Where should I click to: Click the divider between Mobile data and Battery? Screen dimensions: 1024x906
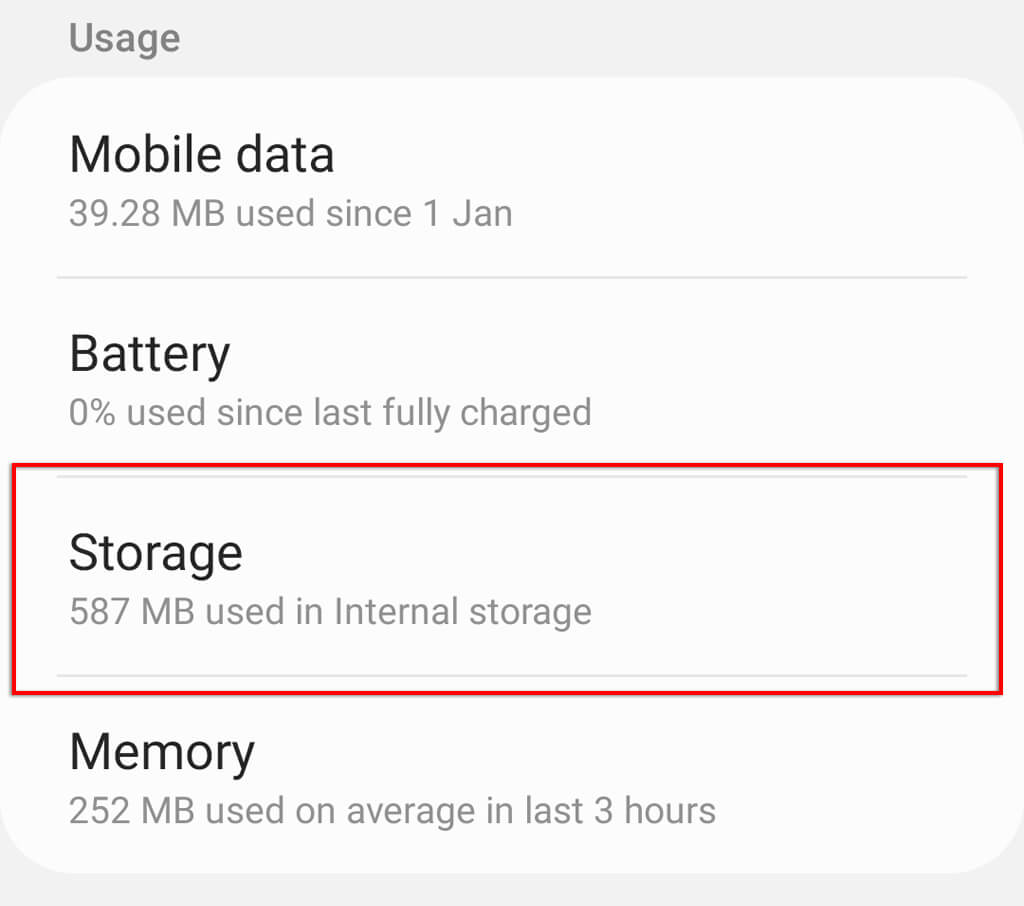[x=512, y=278]
